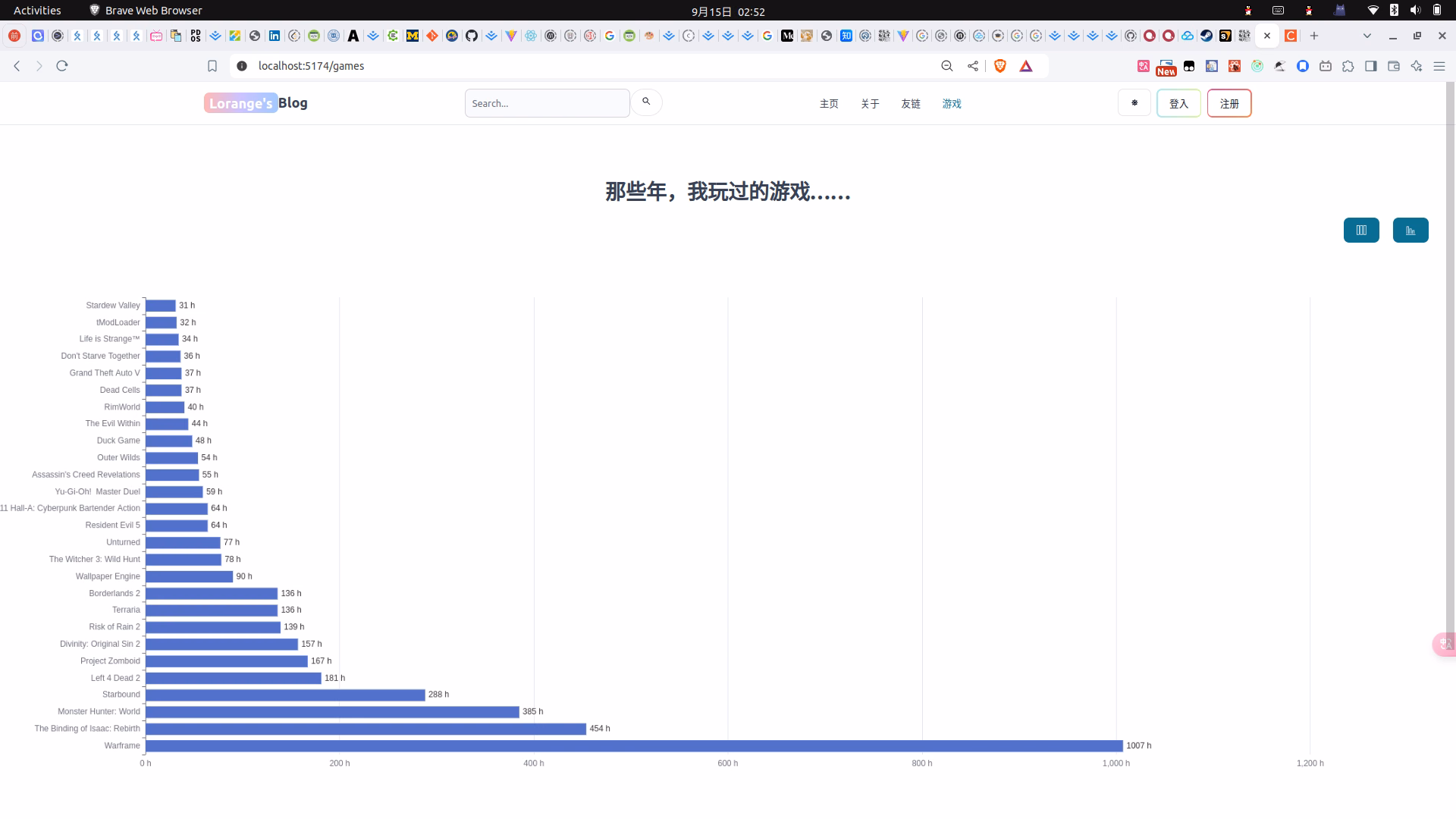Click the pink floating translate widget
The height and width of the screenshot is (819, 1456).
1445,644
